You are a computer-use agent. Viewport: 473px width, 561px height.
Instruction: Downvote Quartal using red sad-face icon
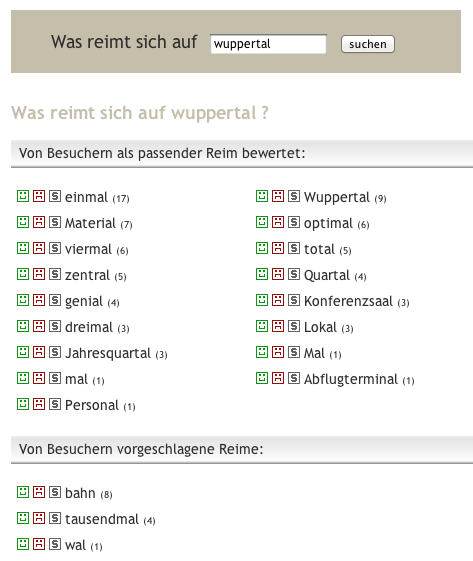278,274
